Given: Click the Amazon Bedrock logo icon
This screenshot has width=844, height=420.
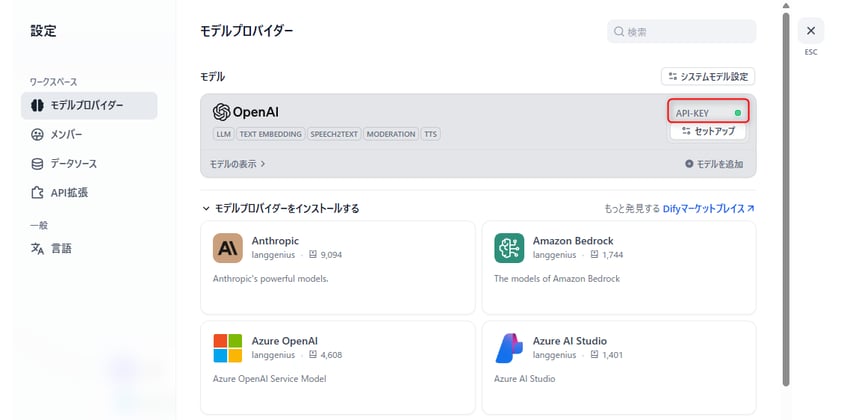Looking at the screenshot, I should (x=509, y=248).
